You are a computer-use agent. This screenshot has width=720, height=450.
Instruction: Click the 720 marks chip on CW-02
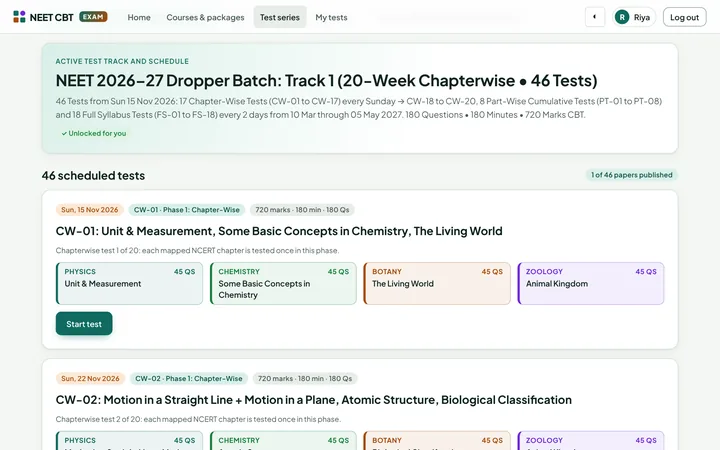click(x=305, y=378)
